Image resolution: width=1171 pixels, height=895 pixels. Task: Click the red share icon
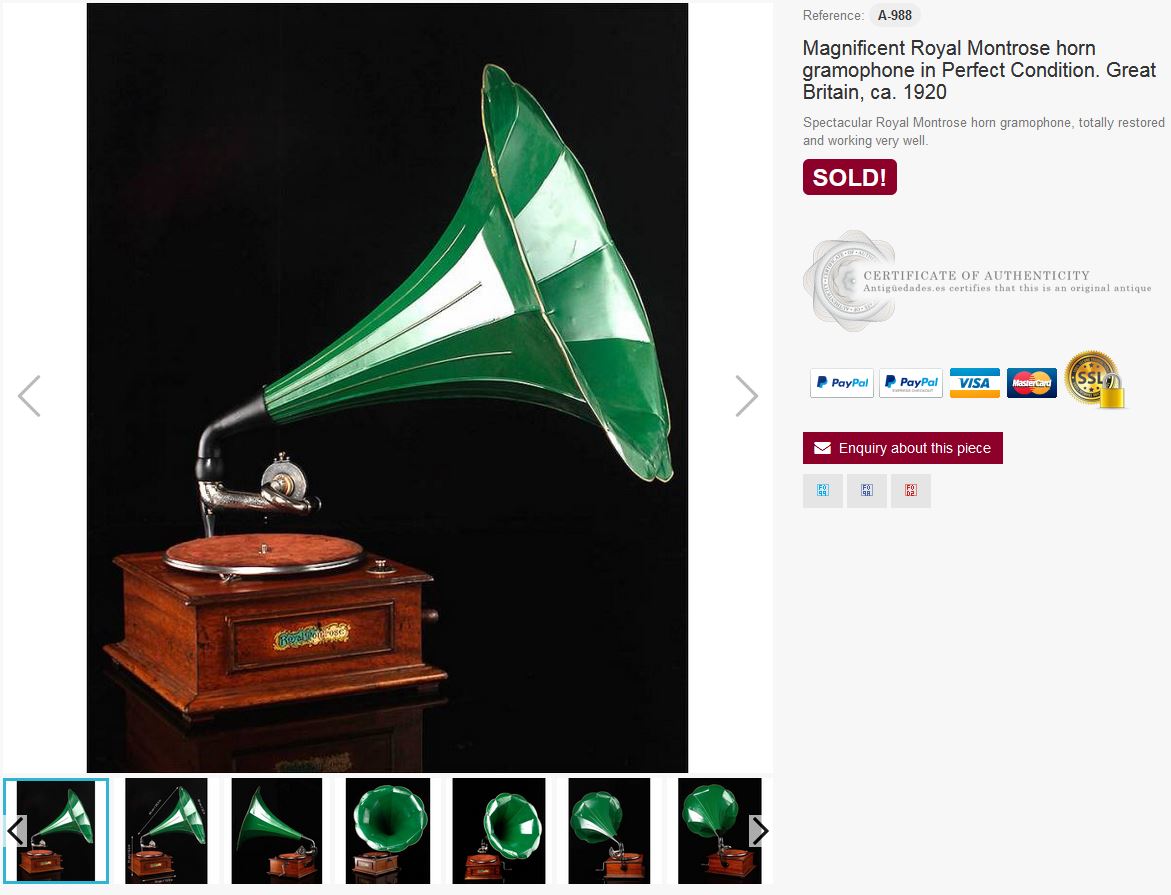click(910, 491)
